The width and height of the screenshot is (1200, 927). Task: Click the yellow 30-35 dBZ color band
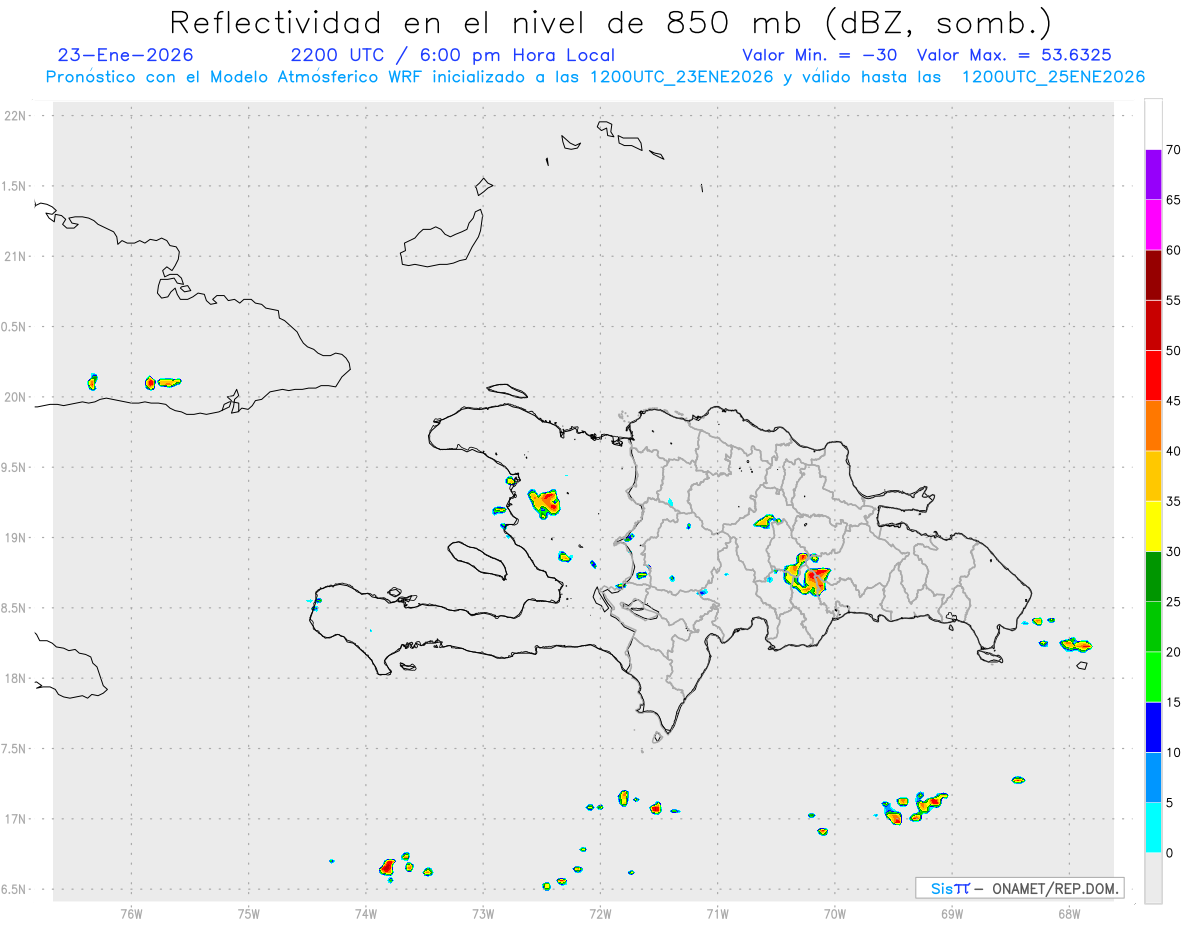(1153, 526)
